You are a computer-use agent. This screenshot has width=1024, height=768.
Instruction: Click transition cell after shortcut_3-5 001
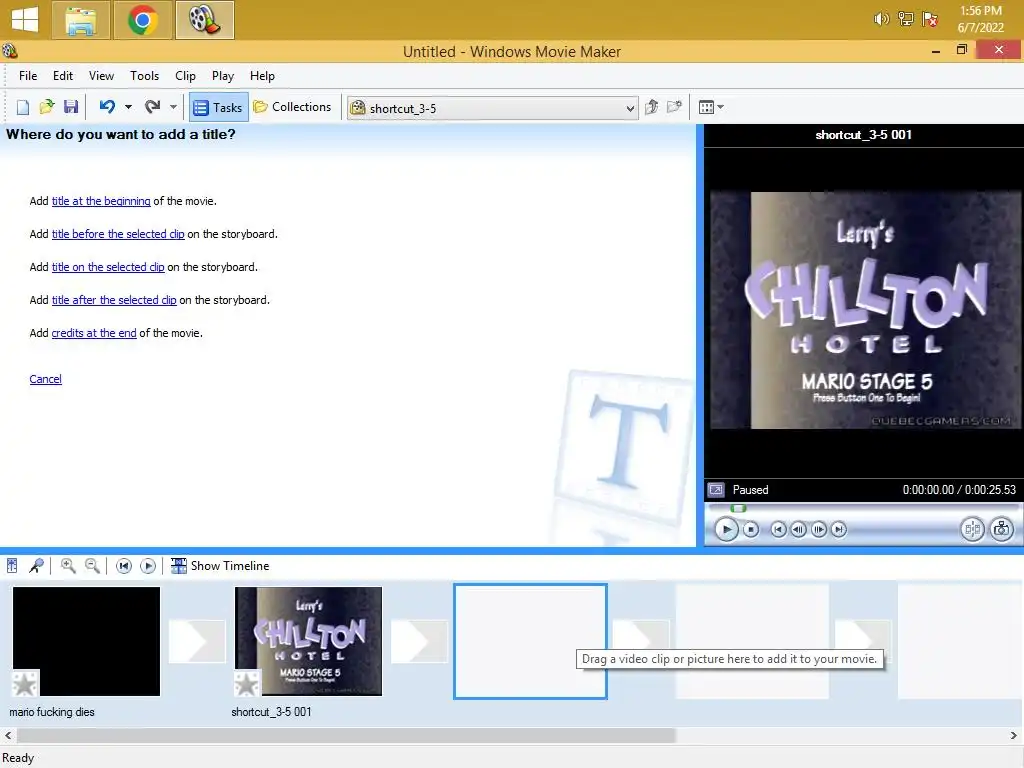pos(419,641)
